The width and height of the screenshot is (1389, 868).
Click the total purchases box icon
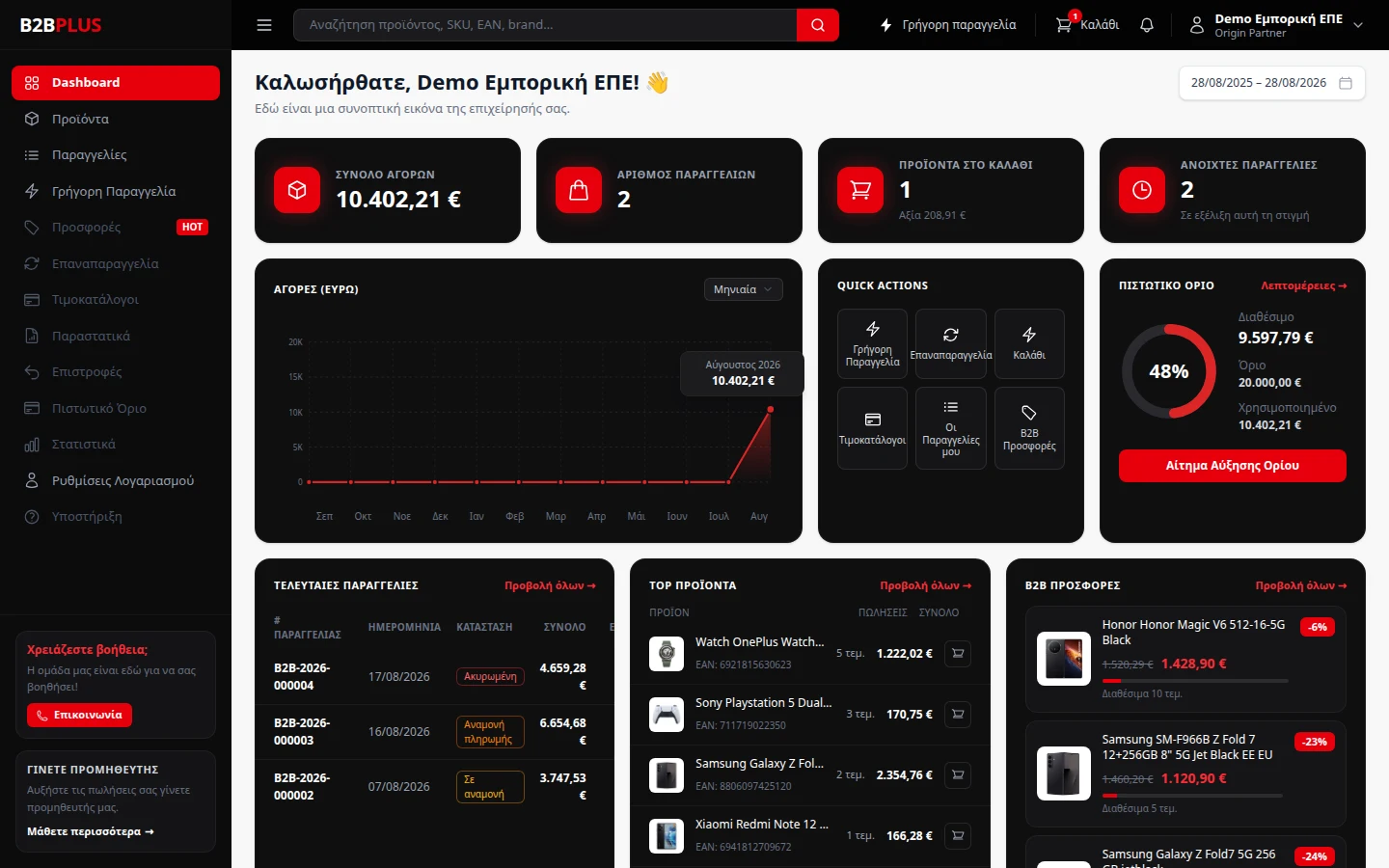297,190
